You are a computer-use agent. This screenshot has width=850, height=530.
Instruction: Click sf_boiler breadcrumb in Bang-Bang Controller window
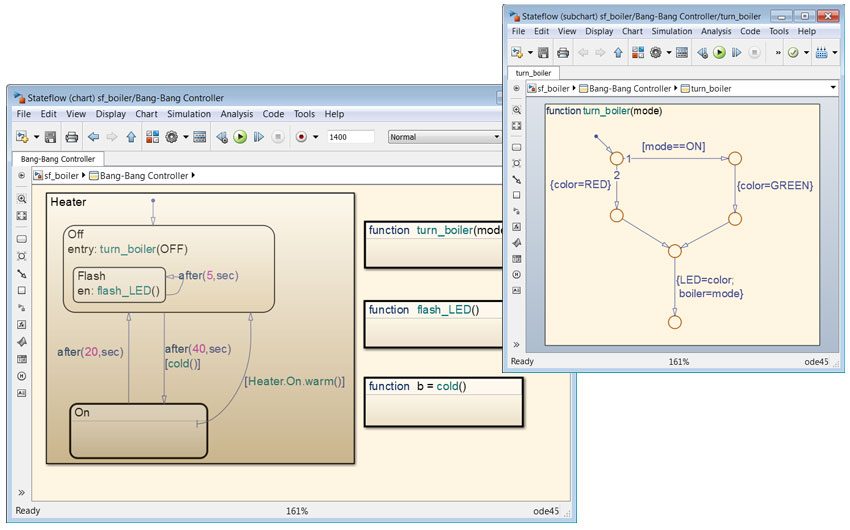(x=60, y=176)
